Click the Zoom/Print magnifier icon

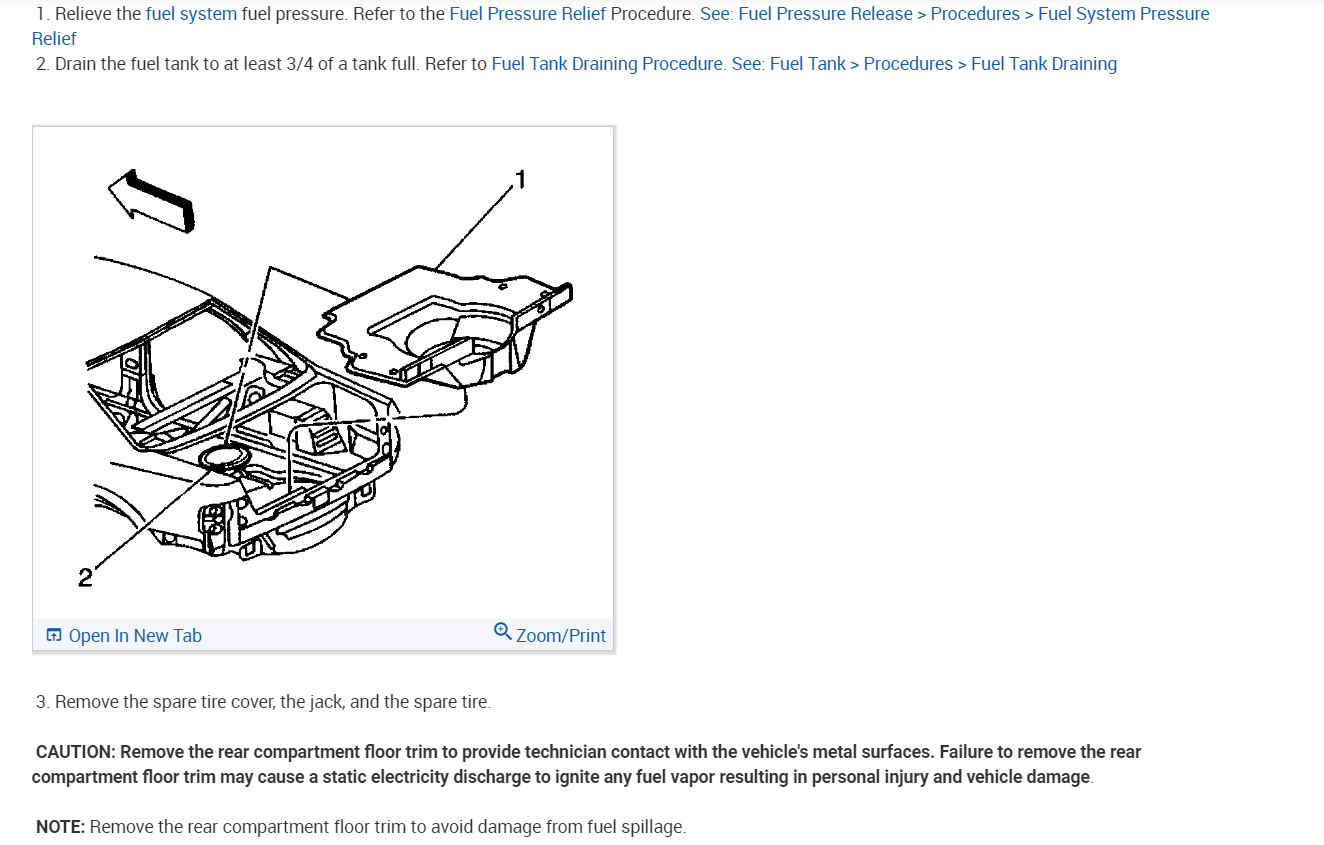[x=503, y=631]
